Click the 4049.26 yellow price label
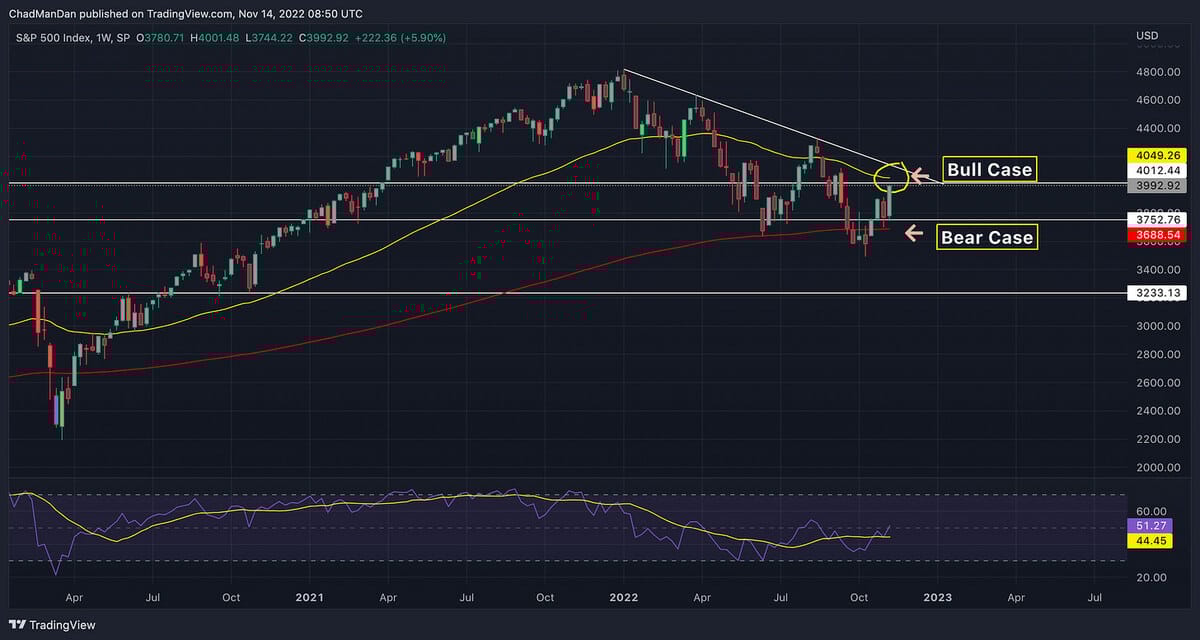1200x640 pixels. coord(1156,156)
